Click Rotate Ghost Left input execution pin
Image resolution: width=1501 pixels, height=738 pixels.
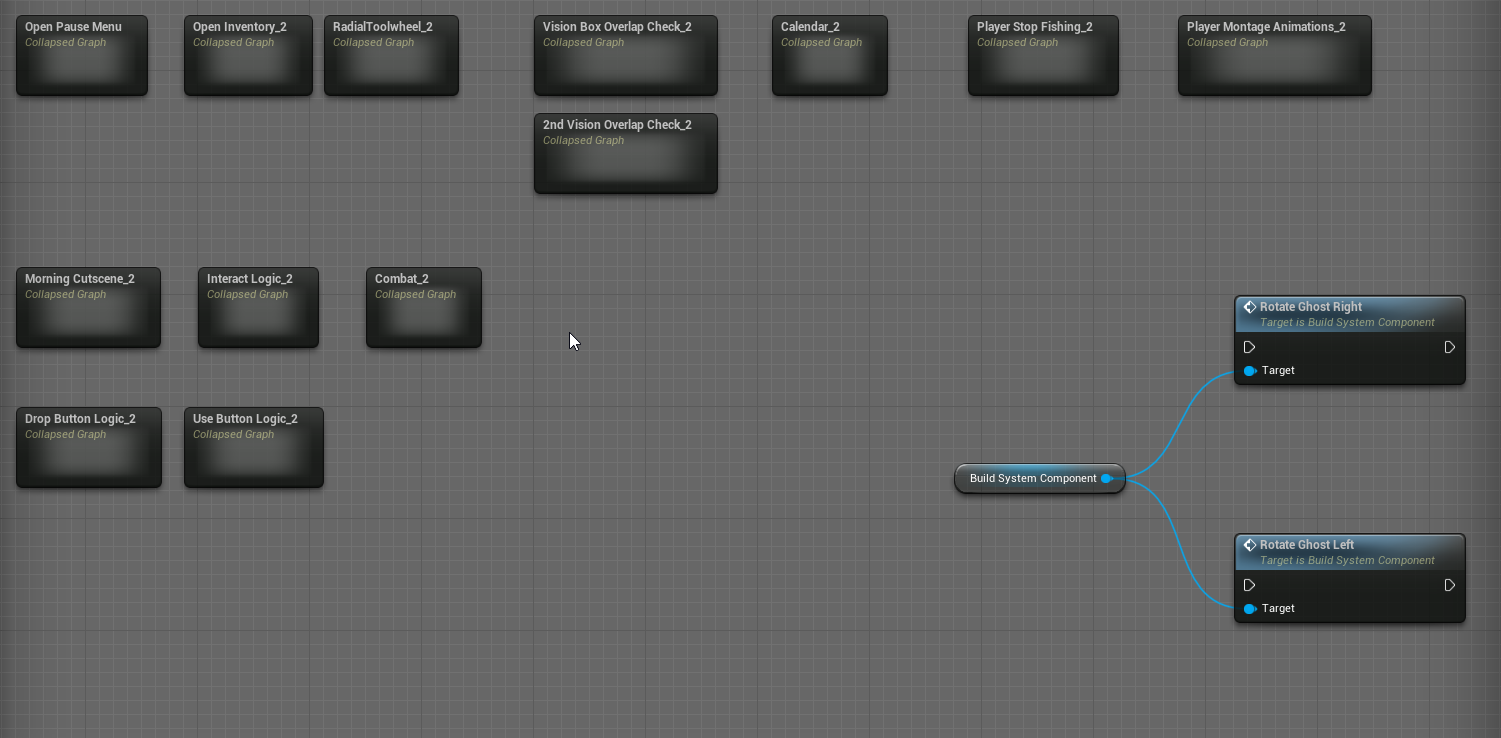[x=1249, y=585]
